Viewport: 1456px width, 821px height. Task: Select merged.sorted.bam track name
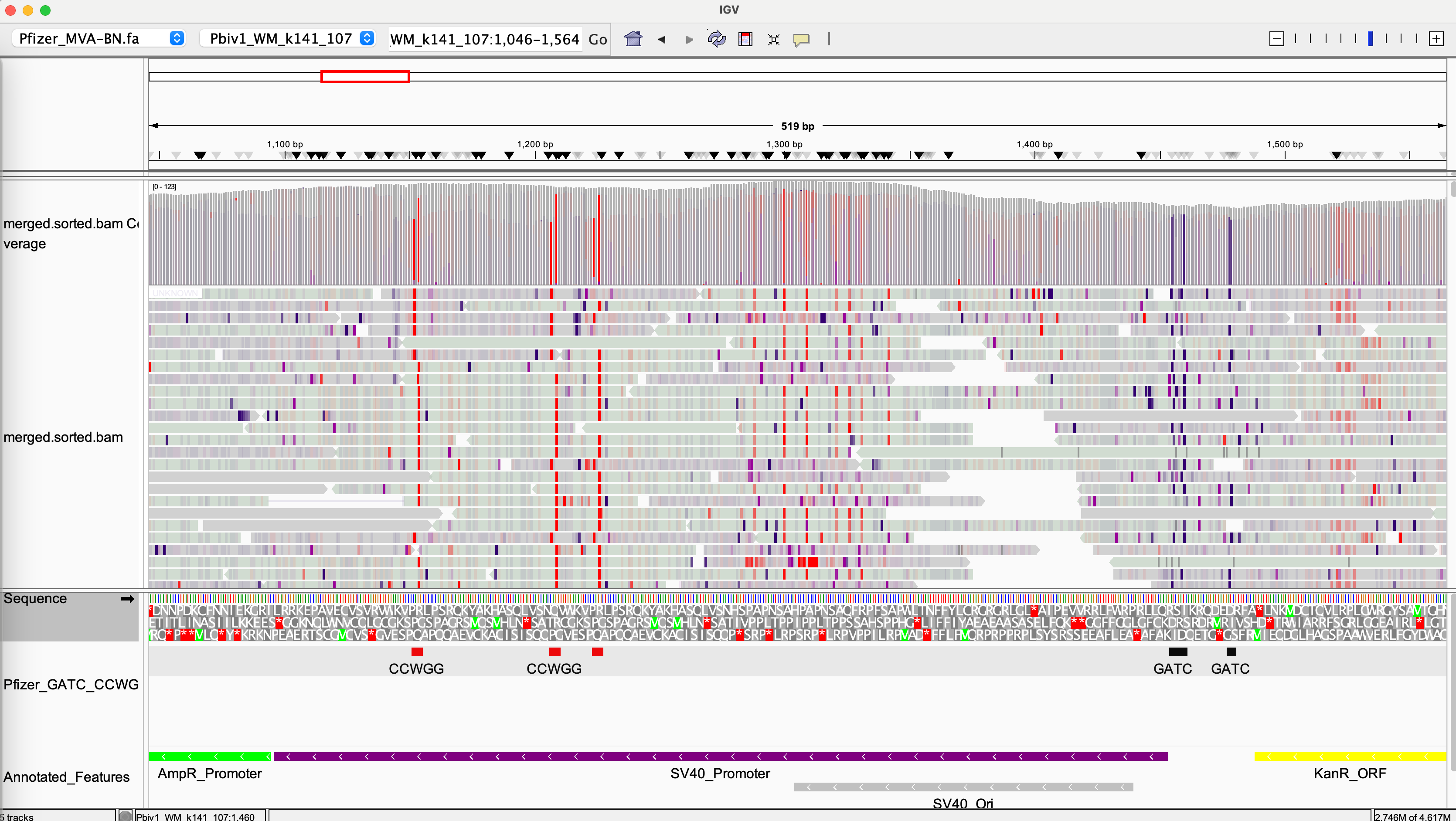coord(63,437)
